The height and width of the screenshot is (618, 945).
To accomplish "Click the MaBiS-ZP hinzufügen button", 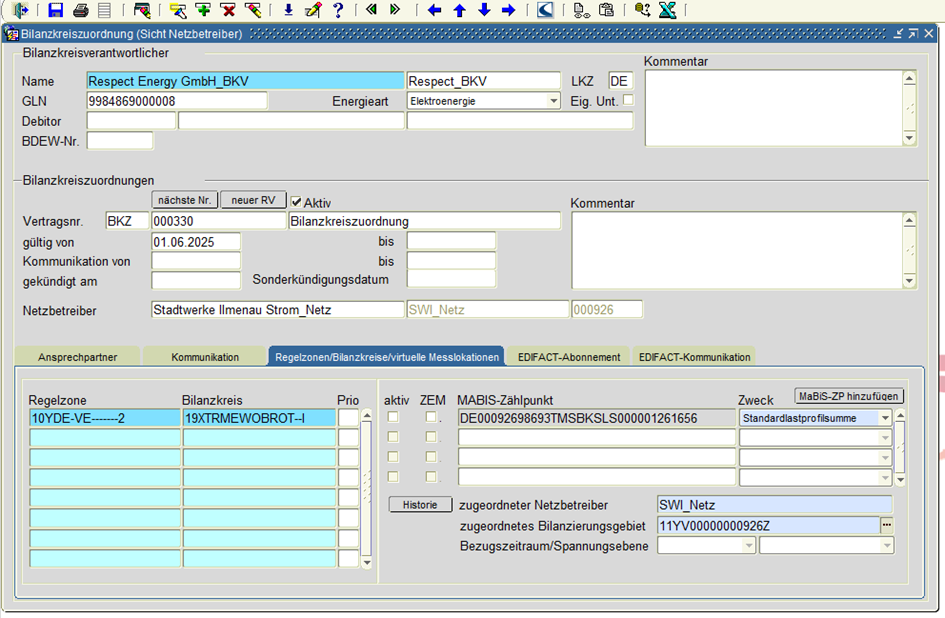I will [849, 396].
